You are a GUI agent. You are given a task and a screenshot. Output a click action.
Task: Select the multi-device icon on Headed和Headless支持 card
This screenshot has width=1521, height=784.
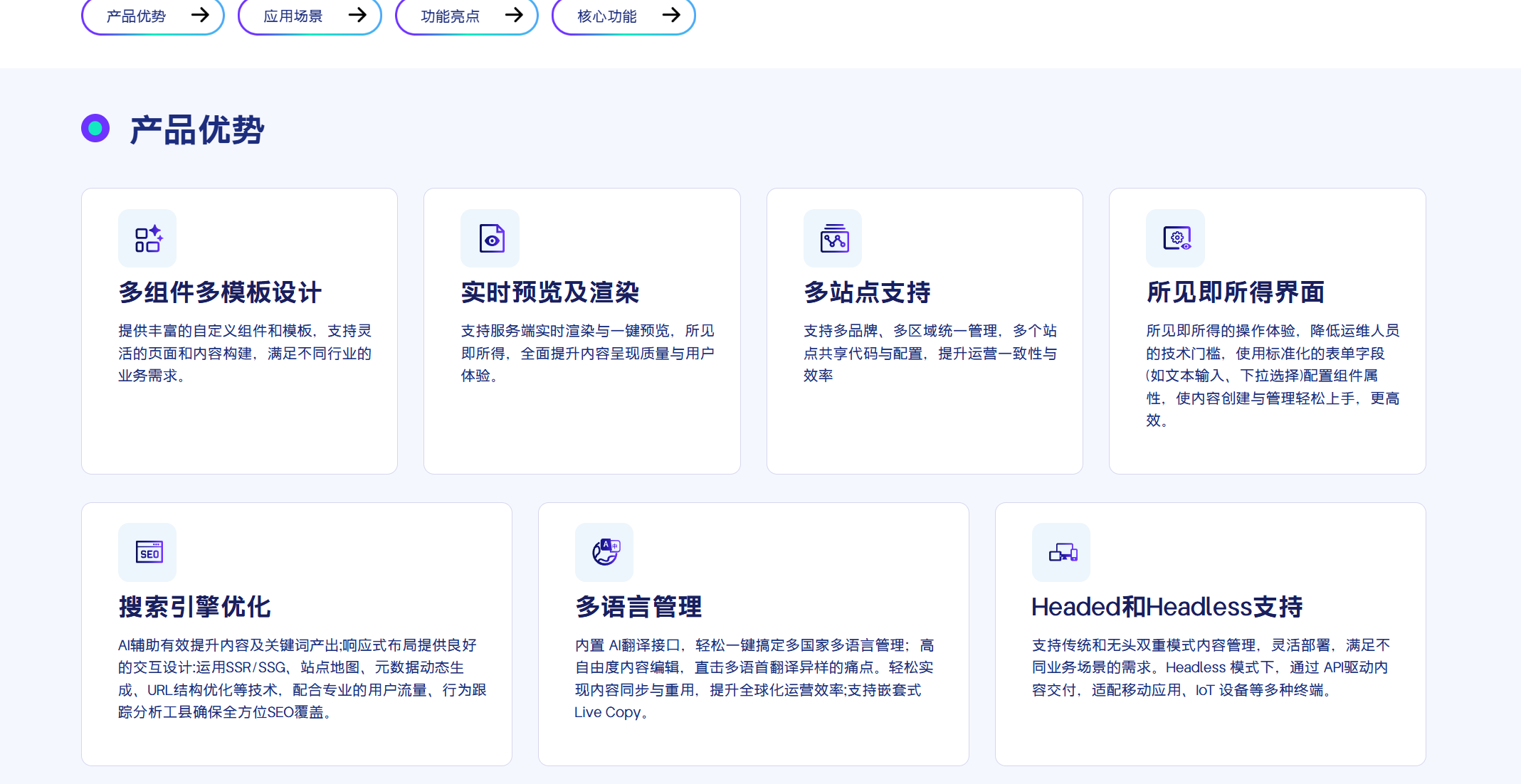click(x=1061, y=552)
